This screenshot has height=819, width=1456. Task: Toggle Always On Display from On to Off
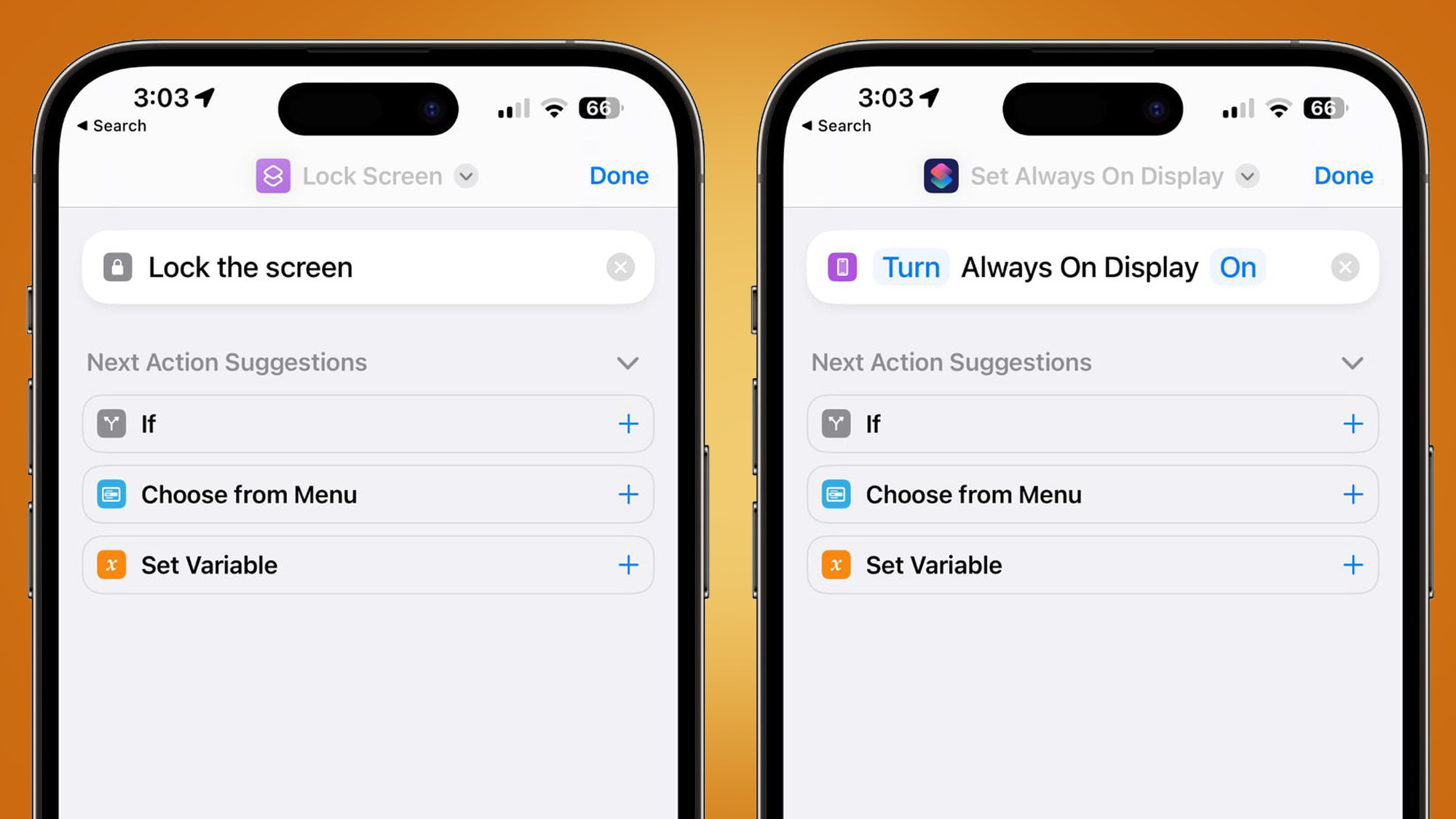click(1238, 267)
